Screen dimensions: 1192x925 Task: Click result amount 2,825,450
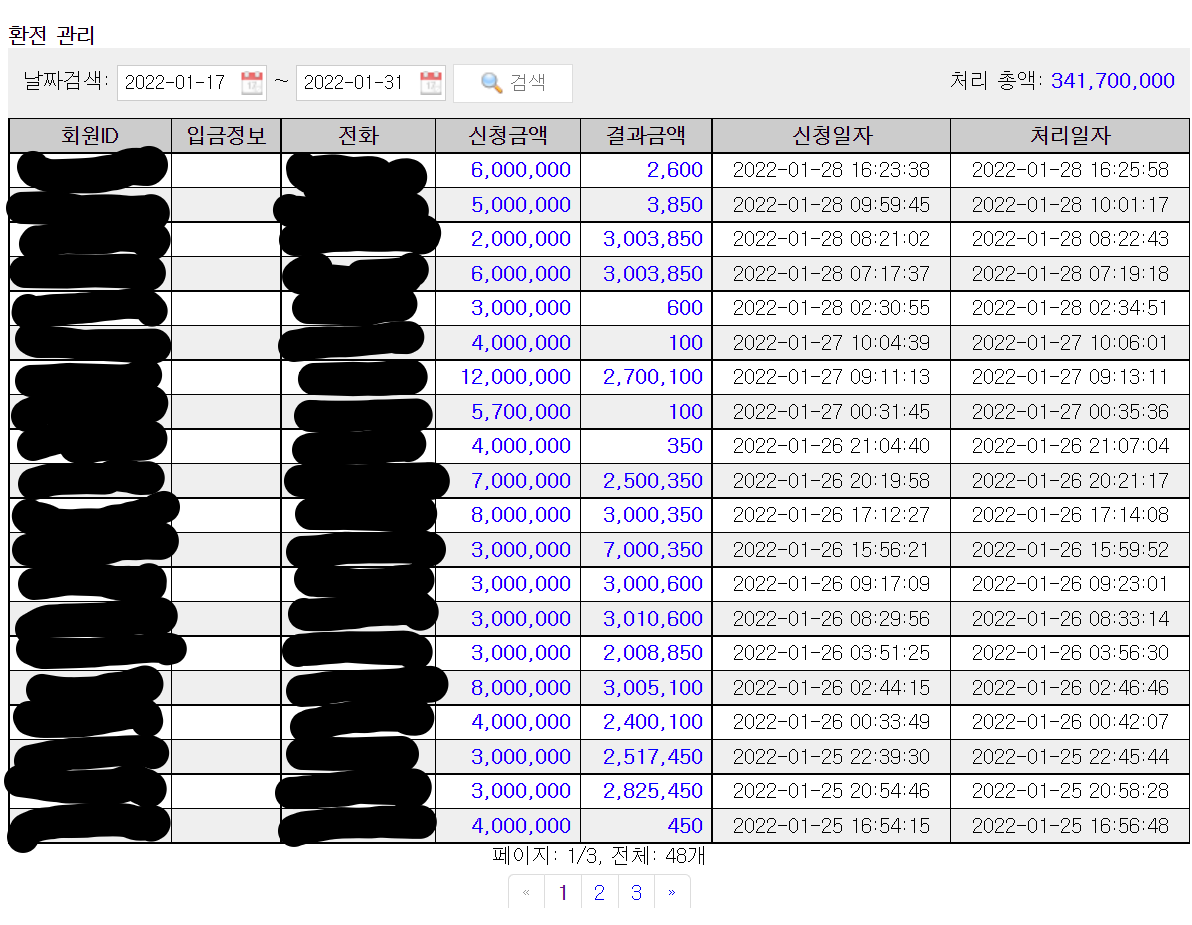[x=652, y=791]
